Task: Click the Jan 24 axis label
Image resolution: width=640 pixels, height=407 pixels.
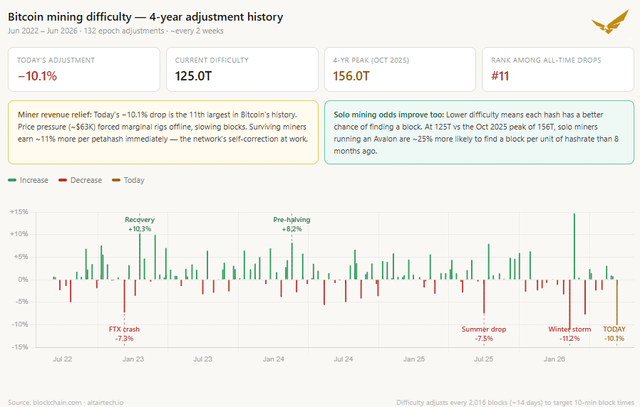Action: click(x=273, y=359)
